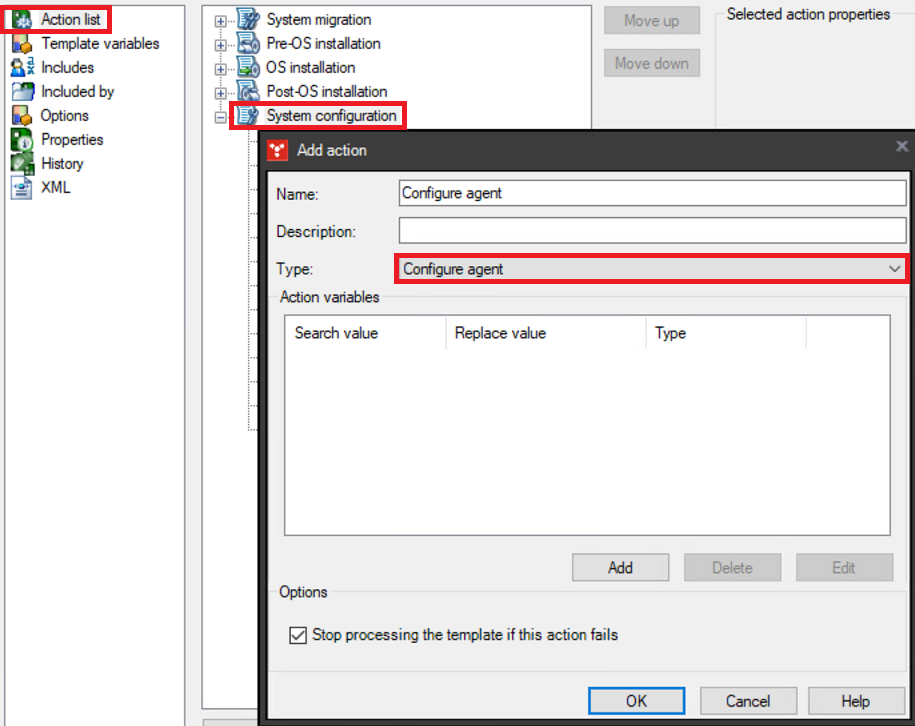Screen dimensions: 915x726
Task: Click the System migration item icon
Action: tap(248, 19)
